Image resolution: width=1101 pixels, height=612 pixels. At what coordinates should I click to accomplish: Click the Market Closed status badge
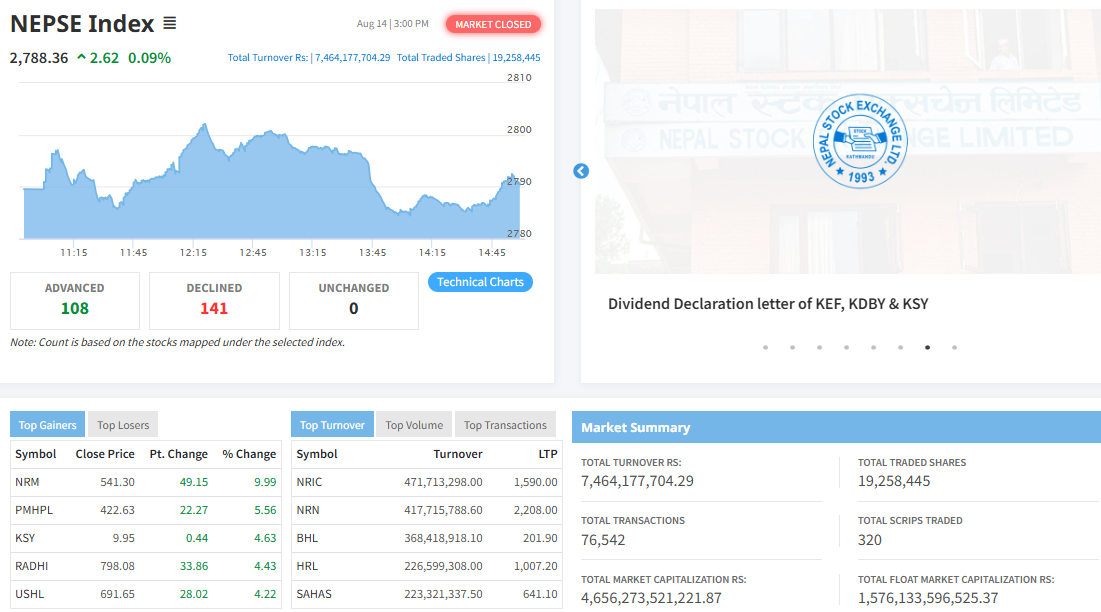coord(493,24)
